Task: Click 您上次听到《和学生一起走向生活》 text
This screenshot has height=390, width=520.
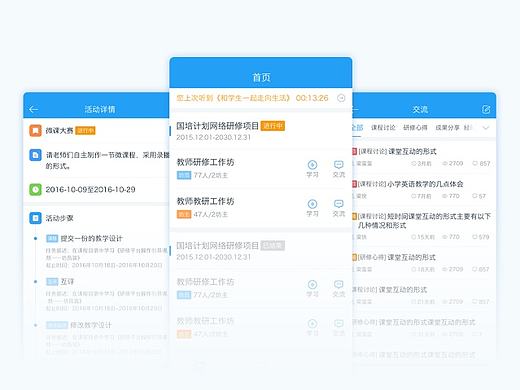Action: click(x=233, y=98)
